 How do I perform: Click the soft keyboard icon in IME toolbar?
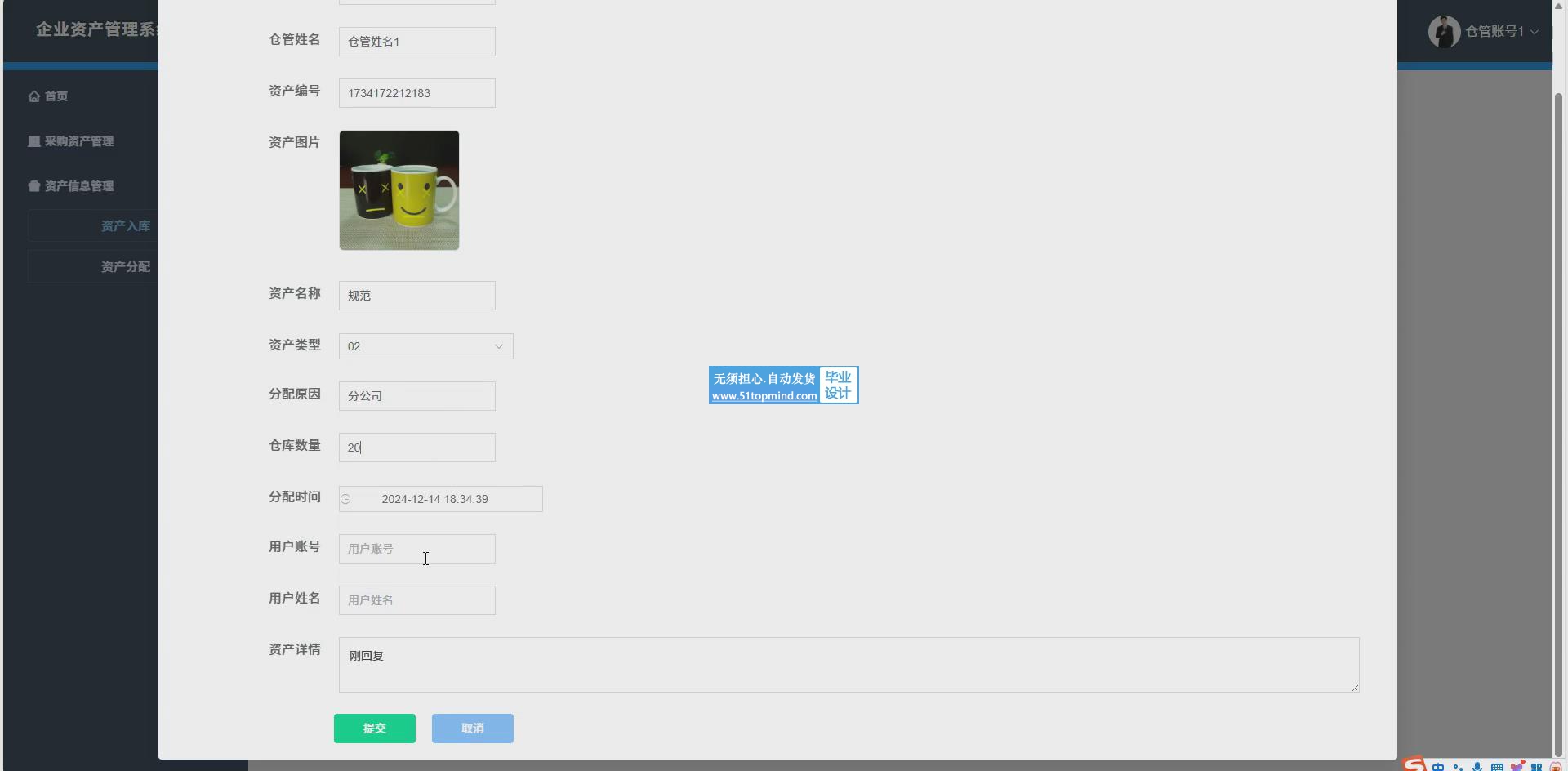coord(1497,767)
